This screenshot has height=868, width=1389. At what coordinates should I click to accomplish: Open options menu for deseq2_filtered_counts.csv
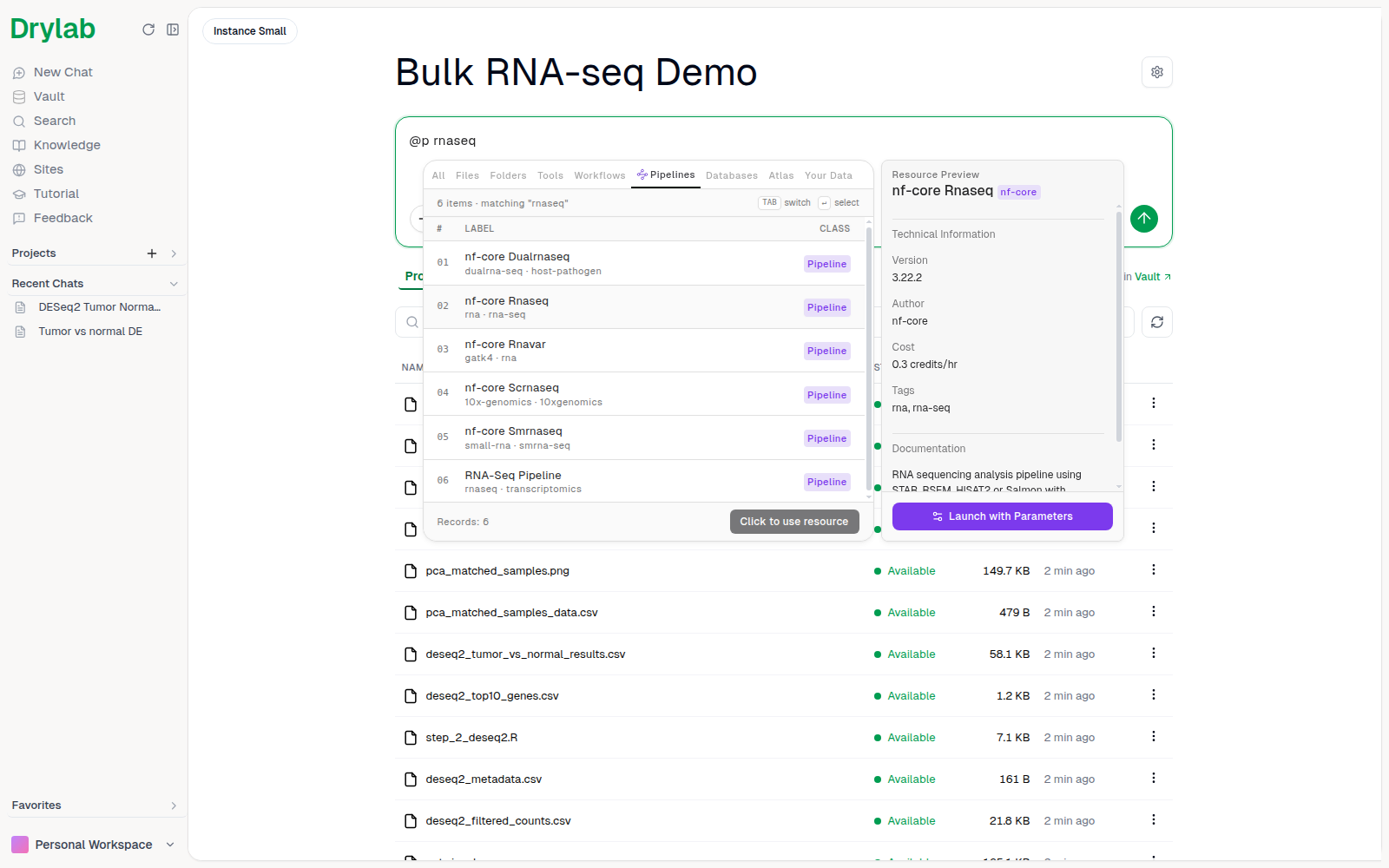click(1153, 820)
